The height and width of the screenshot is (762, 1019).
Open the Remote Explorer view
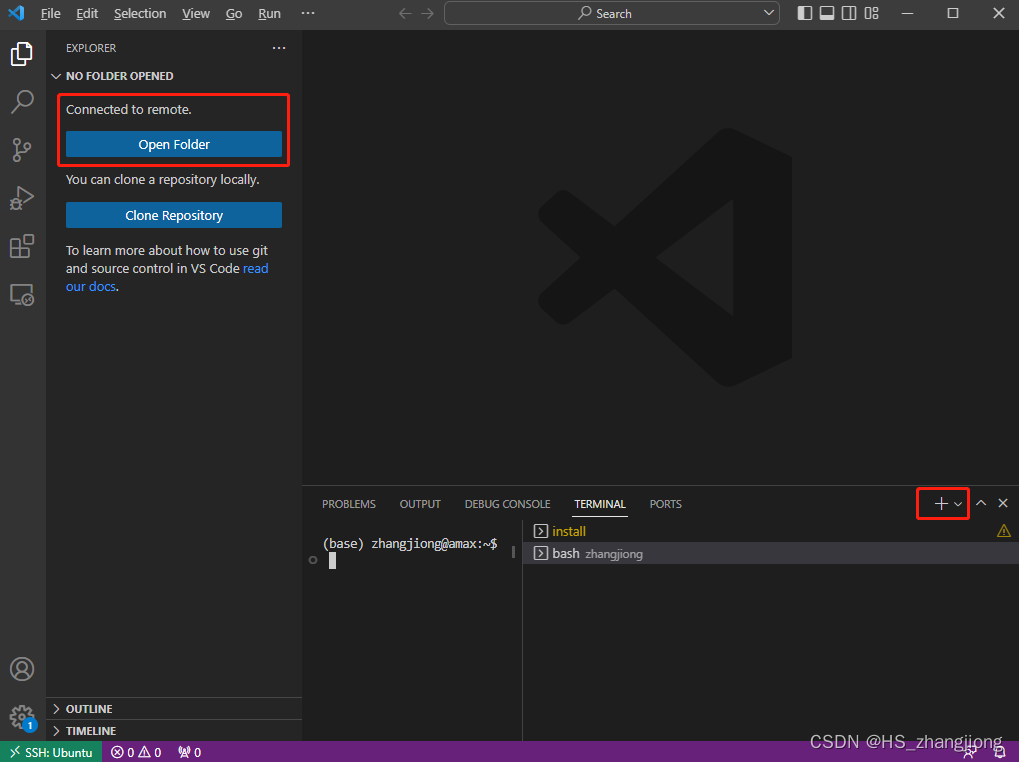tap(21, 295)
